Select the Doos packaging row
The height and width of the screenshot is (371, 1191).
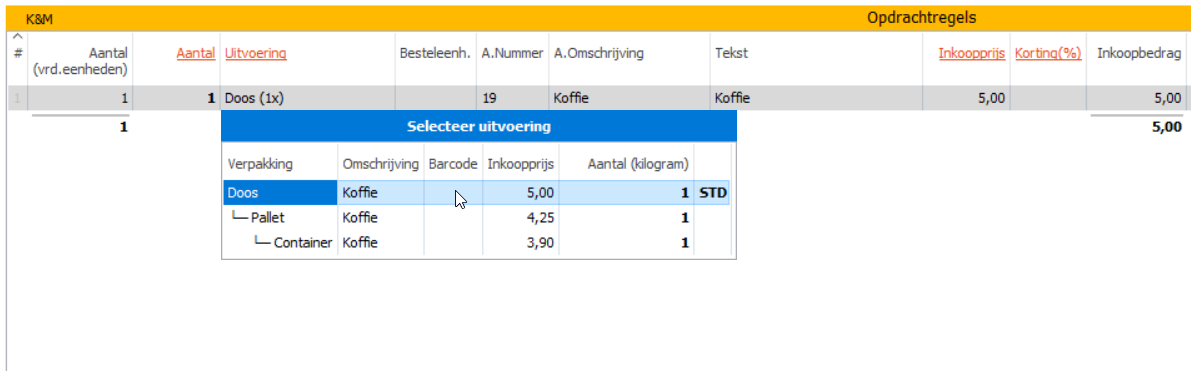tap(476, 193)
